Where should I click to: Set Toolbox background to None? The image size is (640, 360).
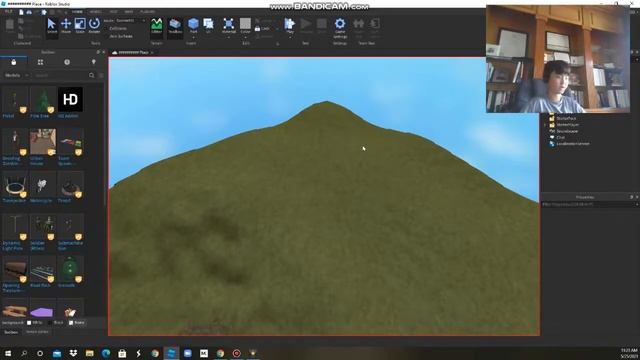point(77,322)
